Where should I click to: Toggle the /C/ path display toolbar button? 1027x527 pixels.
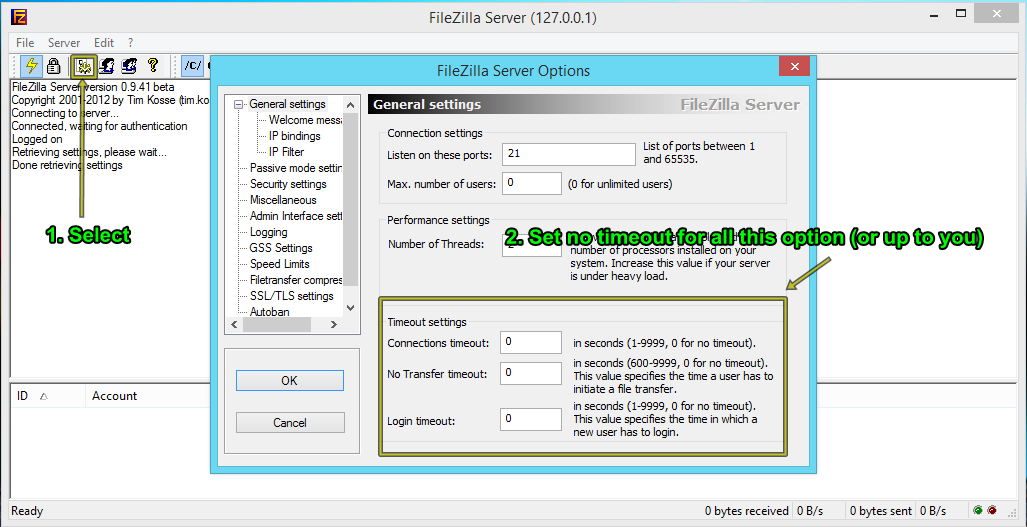click(x=193, y=65)
